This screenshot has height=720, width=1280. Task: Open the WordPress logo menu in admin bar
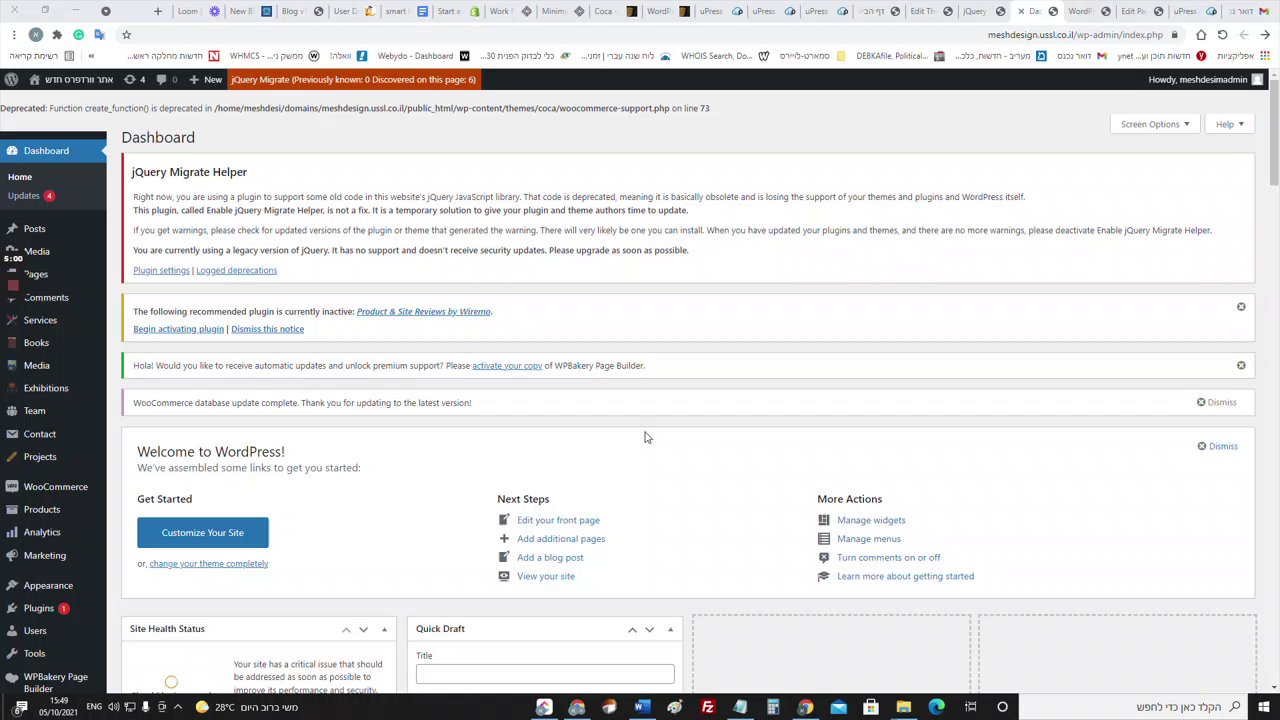click(11, 79)
